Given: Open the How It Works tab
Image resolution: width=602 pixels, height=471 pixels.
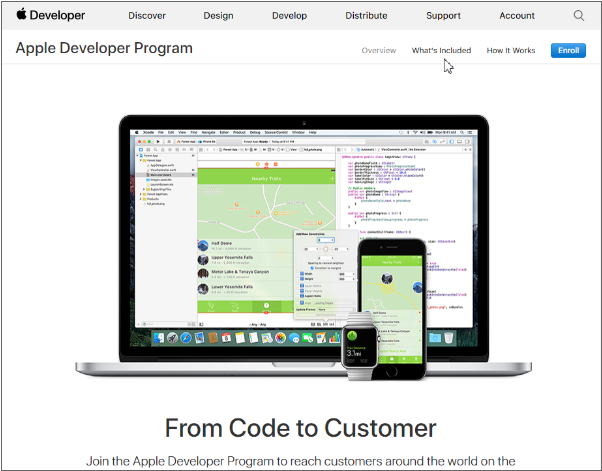Looking at the screenshot, I should click(510, 50).
